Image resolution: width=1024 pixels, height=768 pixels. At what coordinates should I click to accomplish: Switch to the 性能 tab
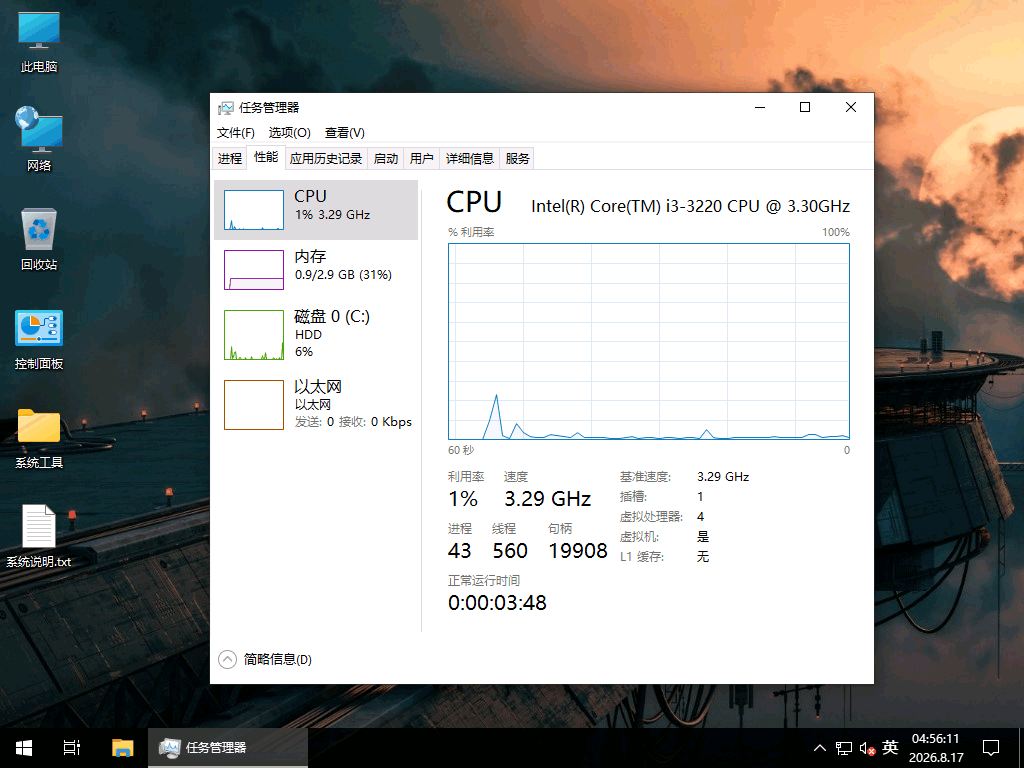[x=266, y=157]
